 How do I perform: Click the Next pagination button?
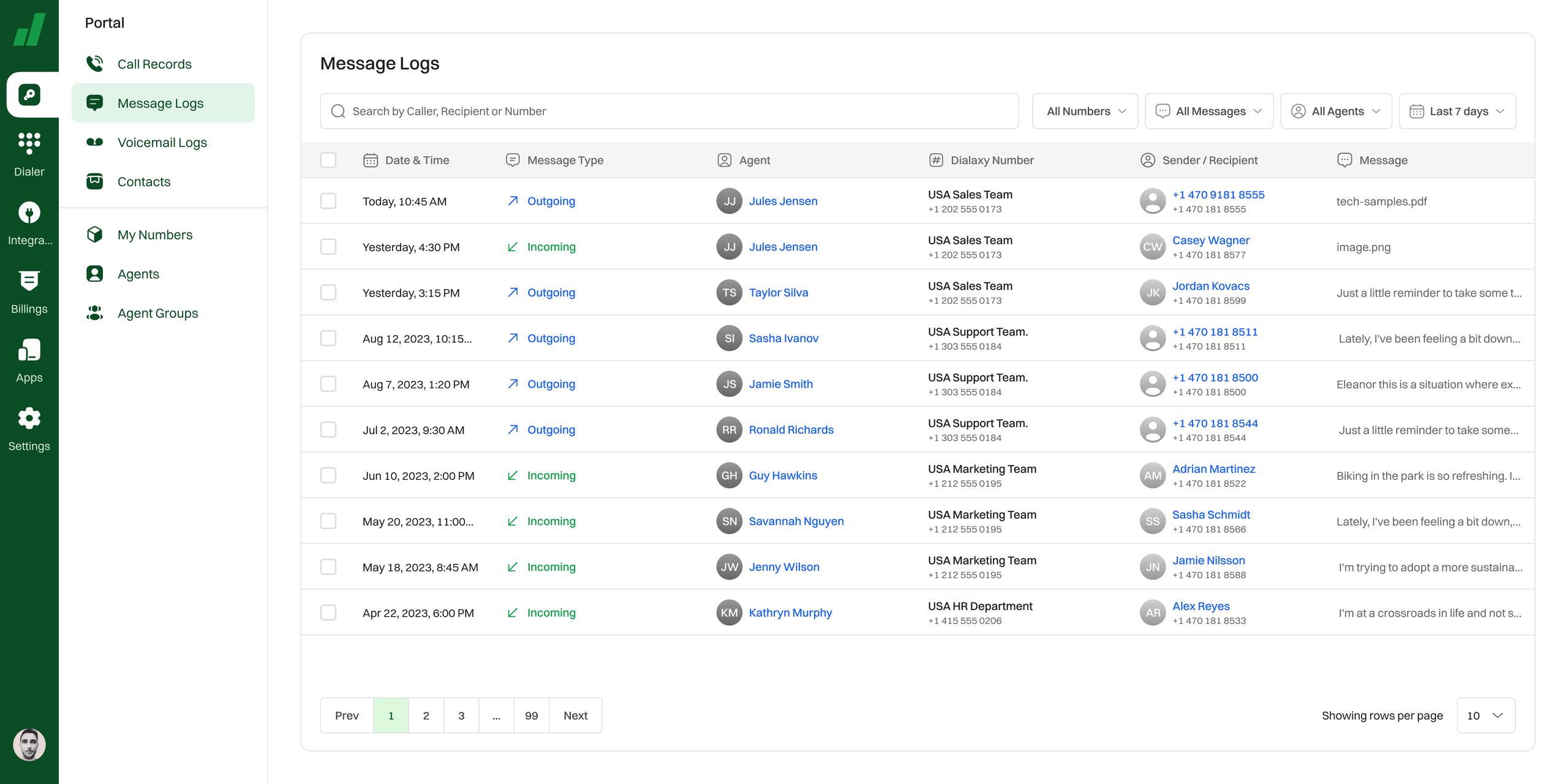[575, 715]
